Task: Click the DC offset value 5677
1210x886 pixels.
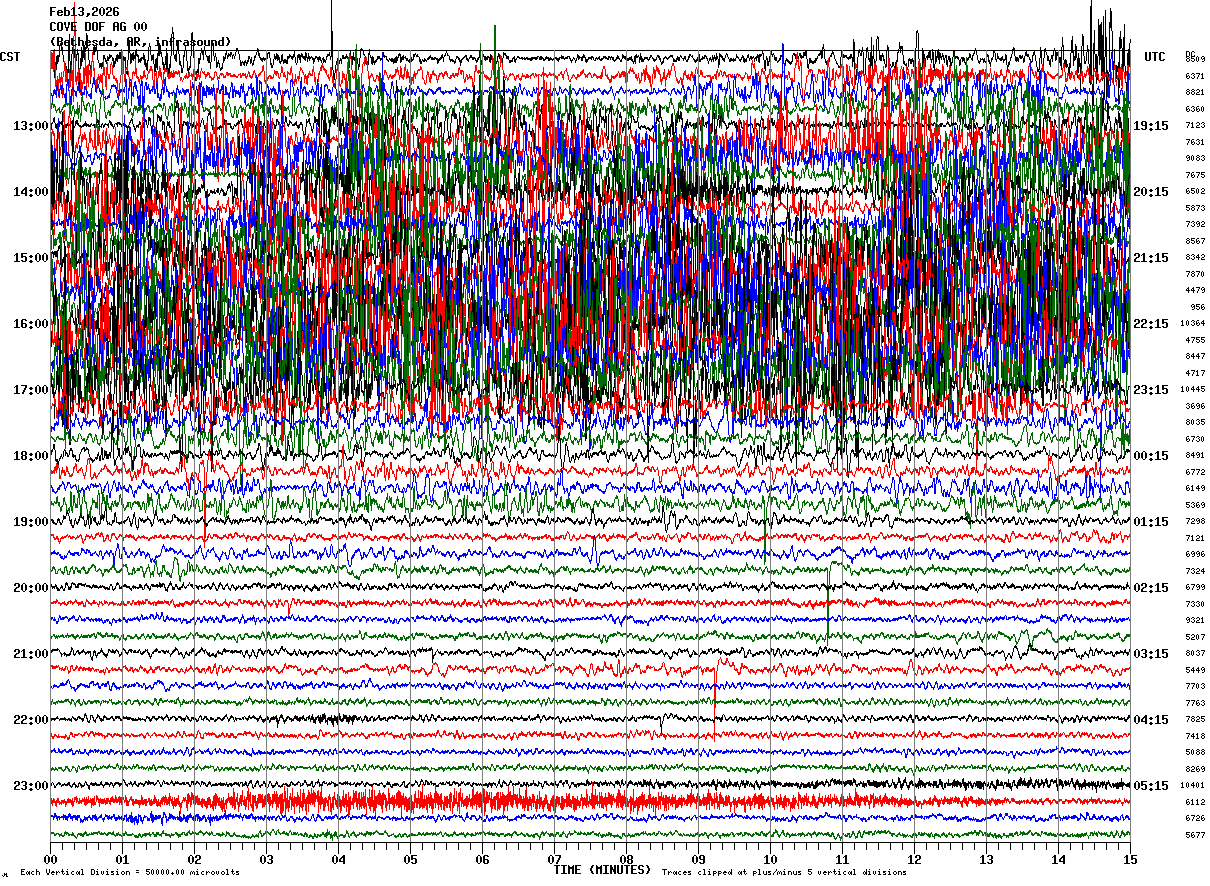Action: tap(1195, 835)
